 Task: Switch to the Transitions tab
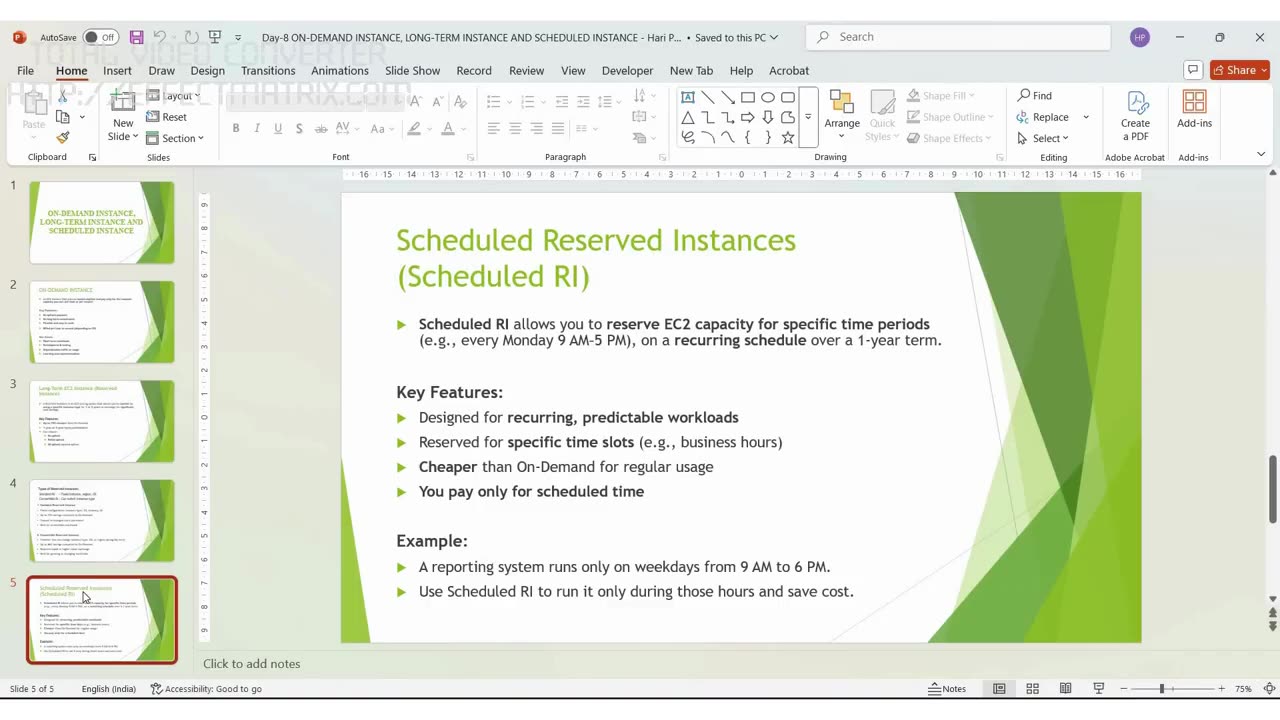coord(268,70)
